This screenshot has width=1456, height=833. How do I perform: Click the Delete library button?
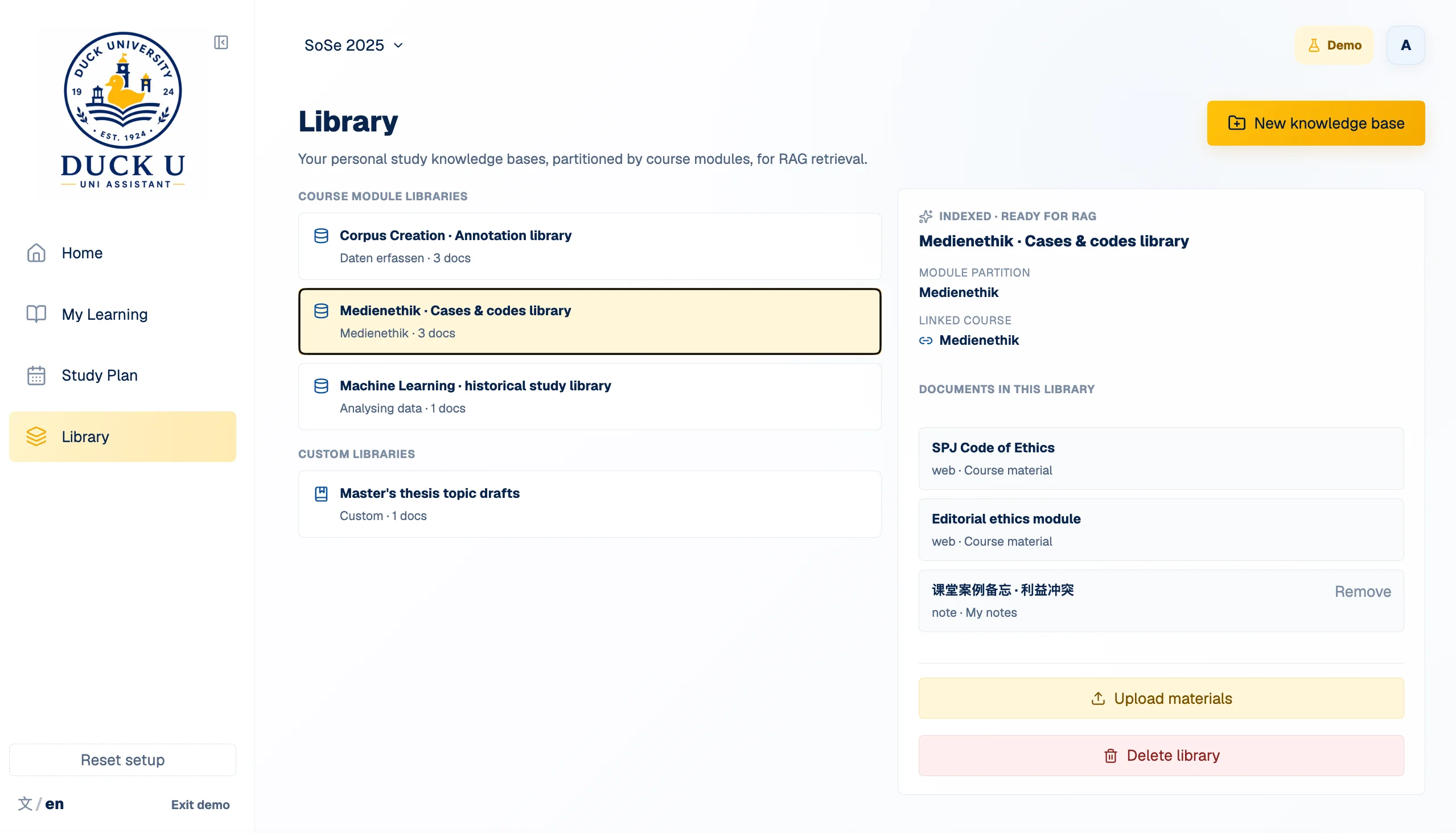tap(1161, 756)
